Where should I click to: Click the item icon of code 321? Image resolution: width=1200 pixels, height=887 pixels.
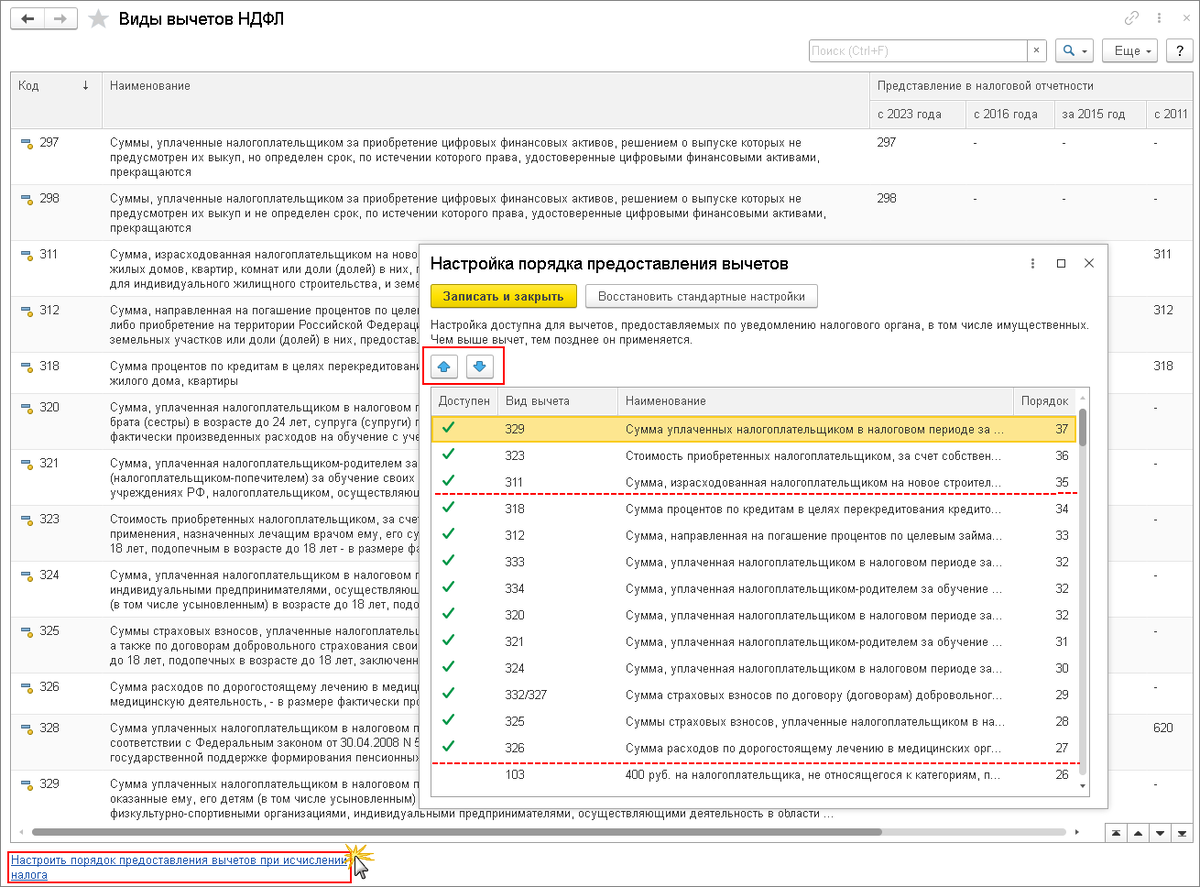click(27, 465)
